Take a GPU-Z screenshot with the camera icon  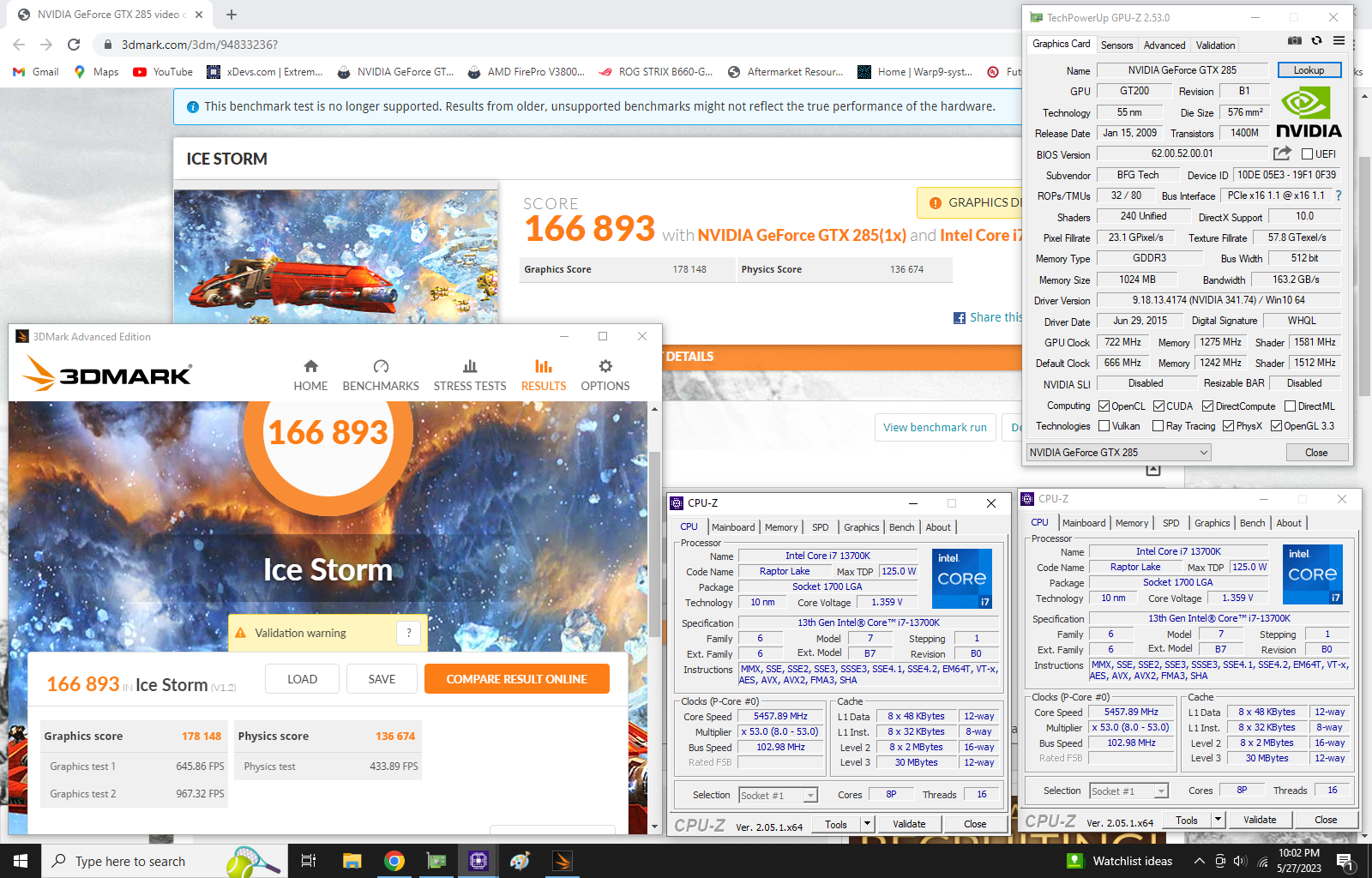tap(1295, 40)
